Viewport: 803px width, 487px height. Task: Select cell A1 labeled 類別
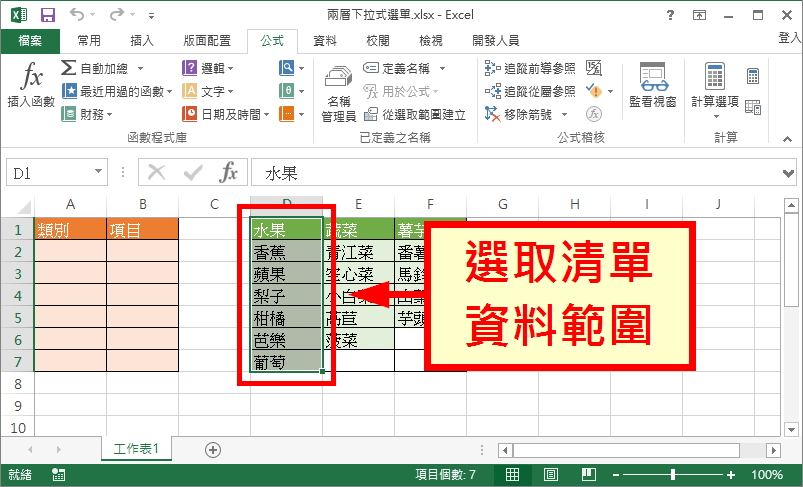click(x=70, y=229)
